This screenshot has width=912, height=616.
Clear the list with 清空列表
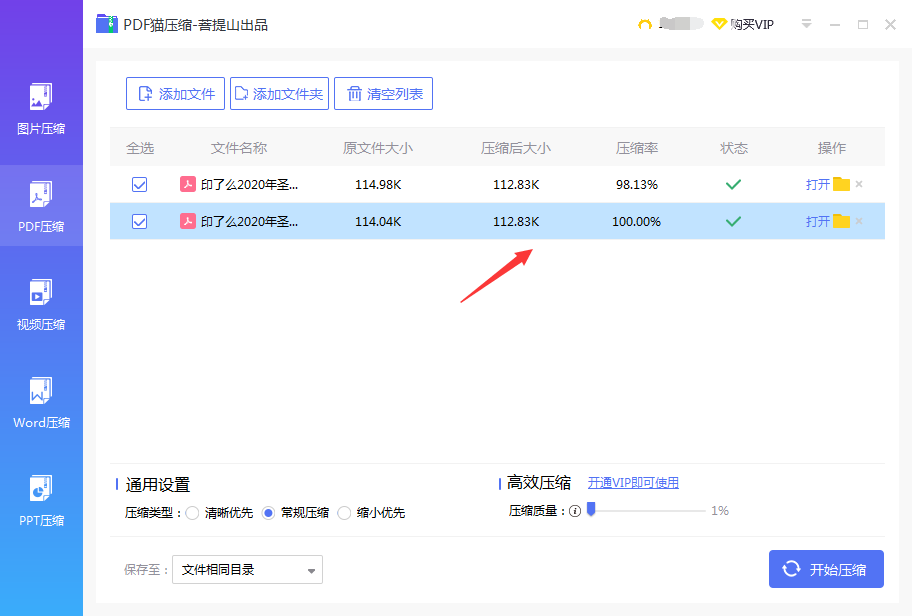(x=383, y=94)
